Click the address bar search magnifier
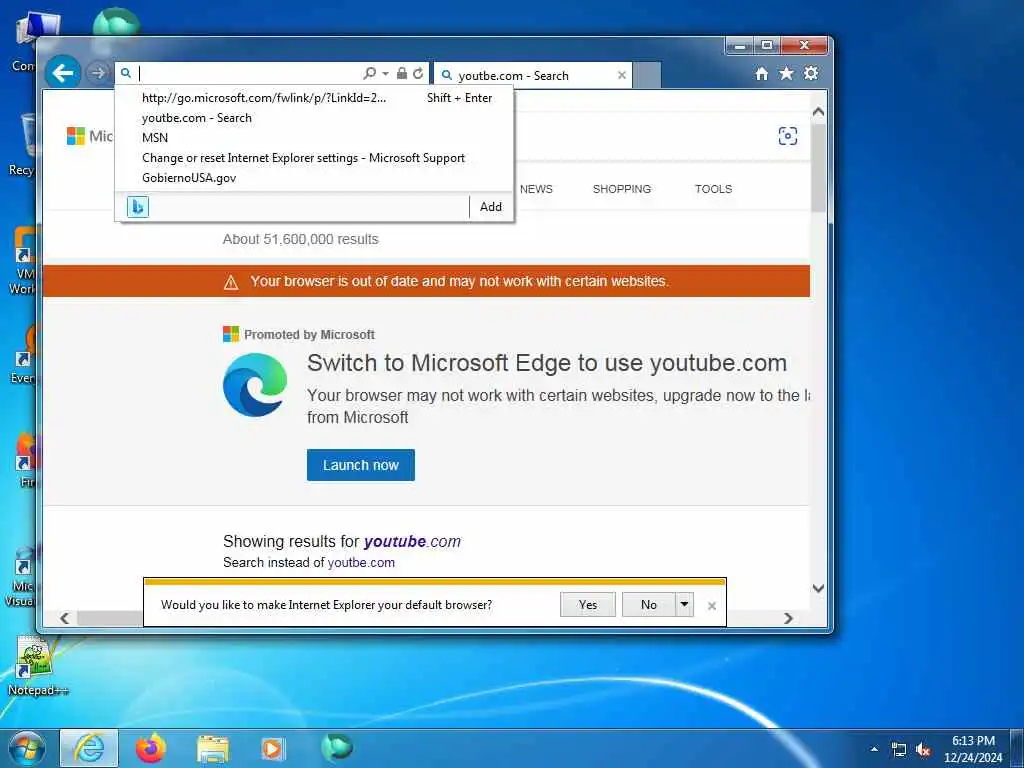The height and width of the screenshot is (768, 1024). pos(370,73)
